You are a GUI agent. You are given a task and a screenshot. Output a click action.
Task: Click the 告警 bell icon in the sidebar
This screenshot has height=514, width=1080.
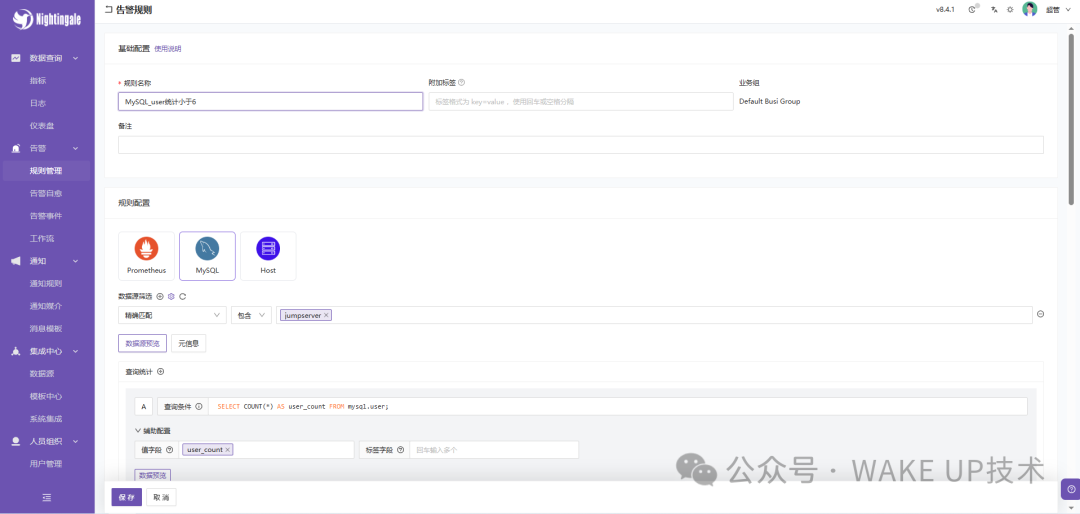point(16,149)
